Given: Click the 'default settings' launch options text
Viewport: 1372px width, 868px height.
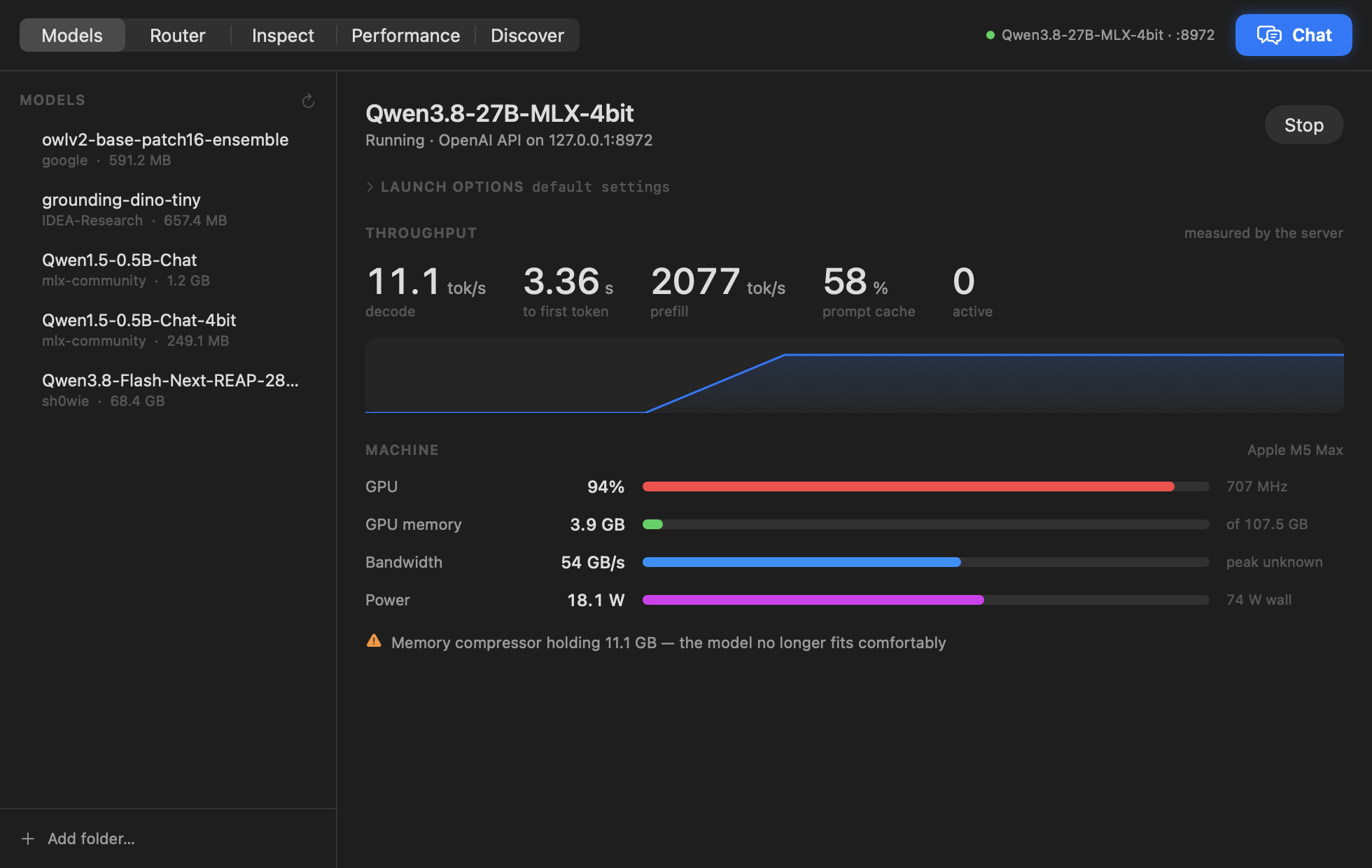Looking at the screenshot, I should coord(601,187).
